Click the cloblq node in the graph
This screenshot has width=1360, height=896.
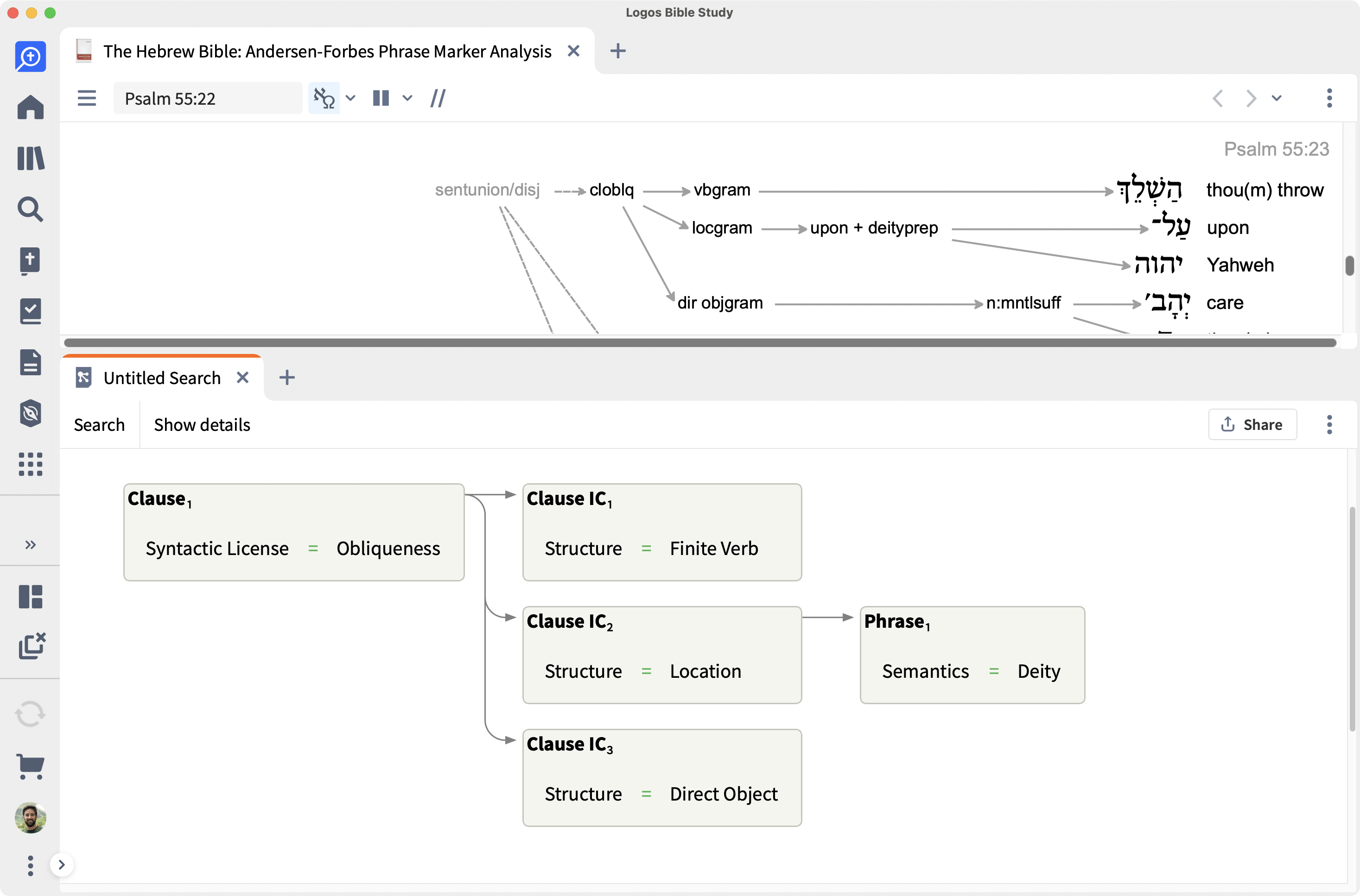612,189
